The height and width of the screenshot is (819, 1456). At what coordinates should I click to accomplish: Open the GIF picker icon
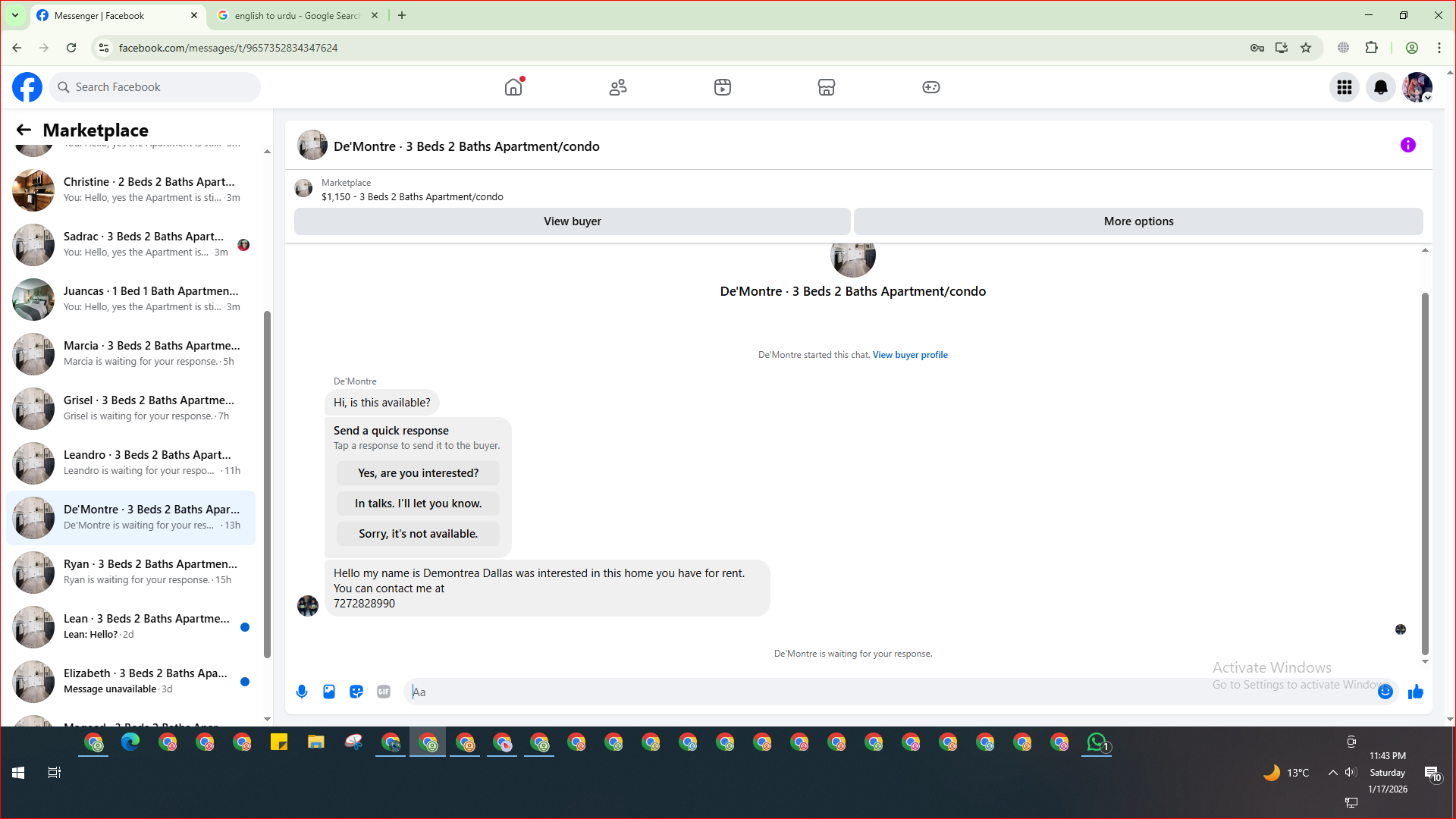(x=384, y=692)
